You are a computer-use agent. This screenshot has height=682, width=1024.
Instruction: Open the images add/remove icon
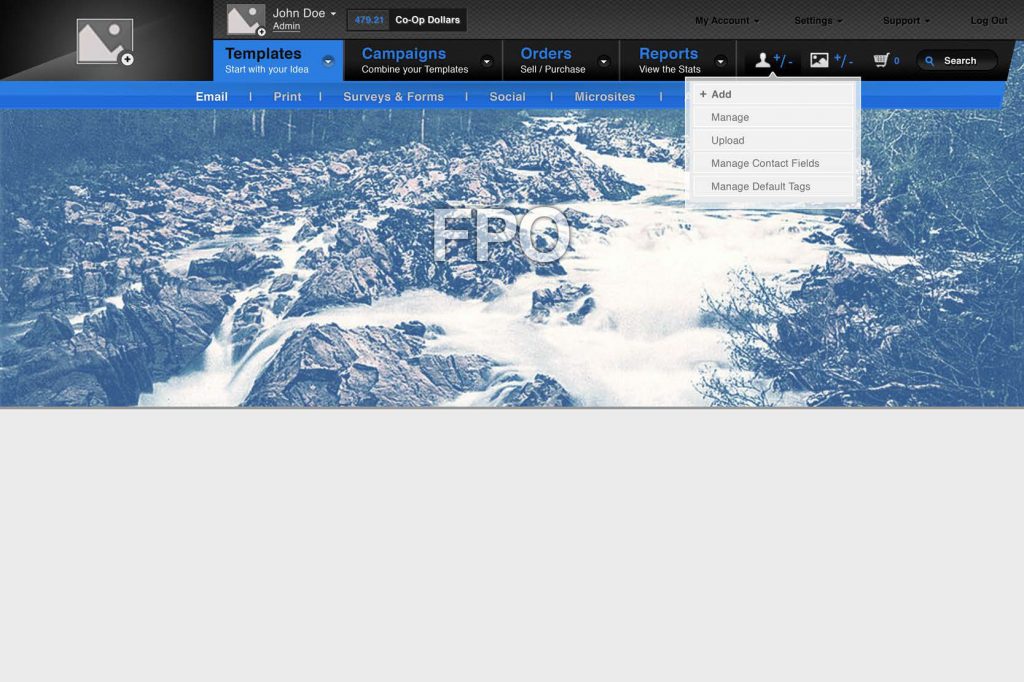click(830, 61)
